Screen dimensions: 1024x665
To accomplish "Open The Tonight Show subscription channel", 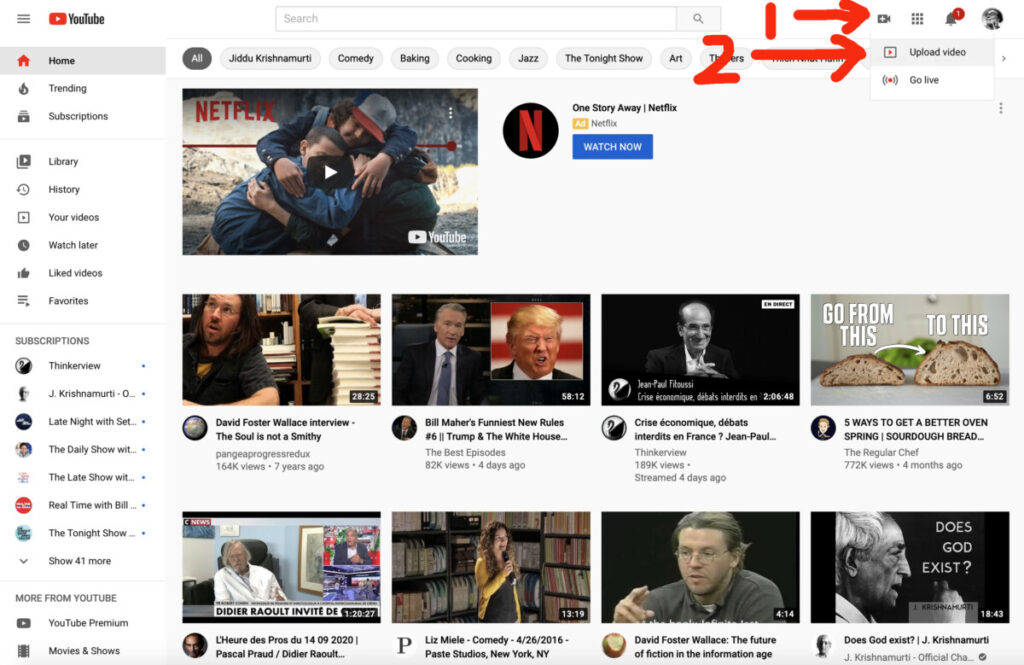I will [x=83, y=533].
